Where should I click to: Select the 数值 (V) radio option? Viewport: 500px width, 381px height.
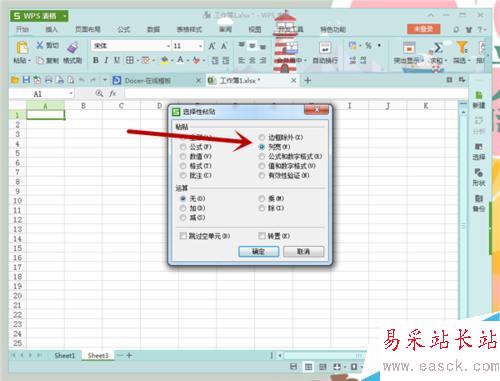click(183, 156)
